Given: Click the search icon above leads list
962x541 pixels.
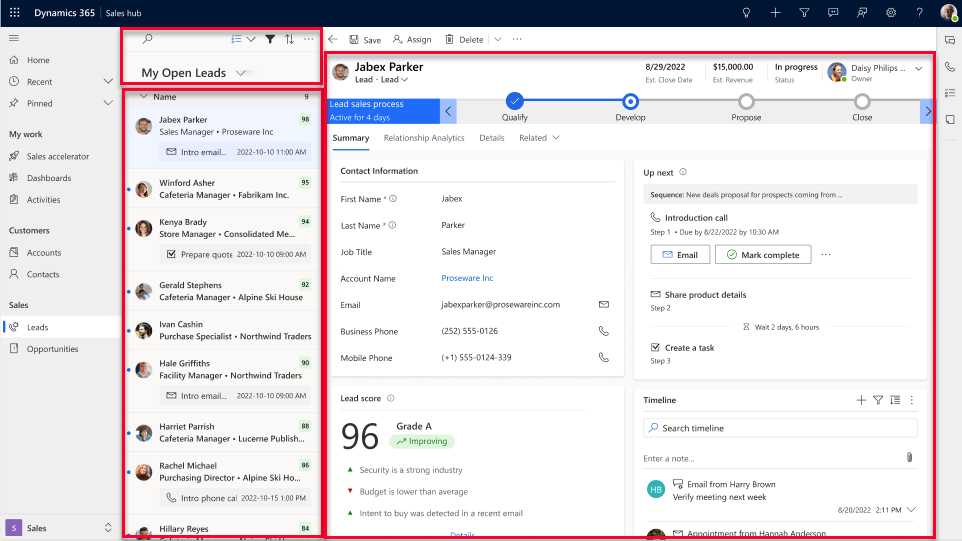Looking at the screenshot, I should 147,39.
